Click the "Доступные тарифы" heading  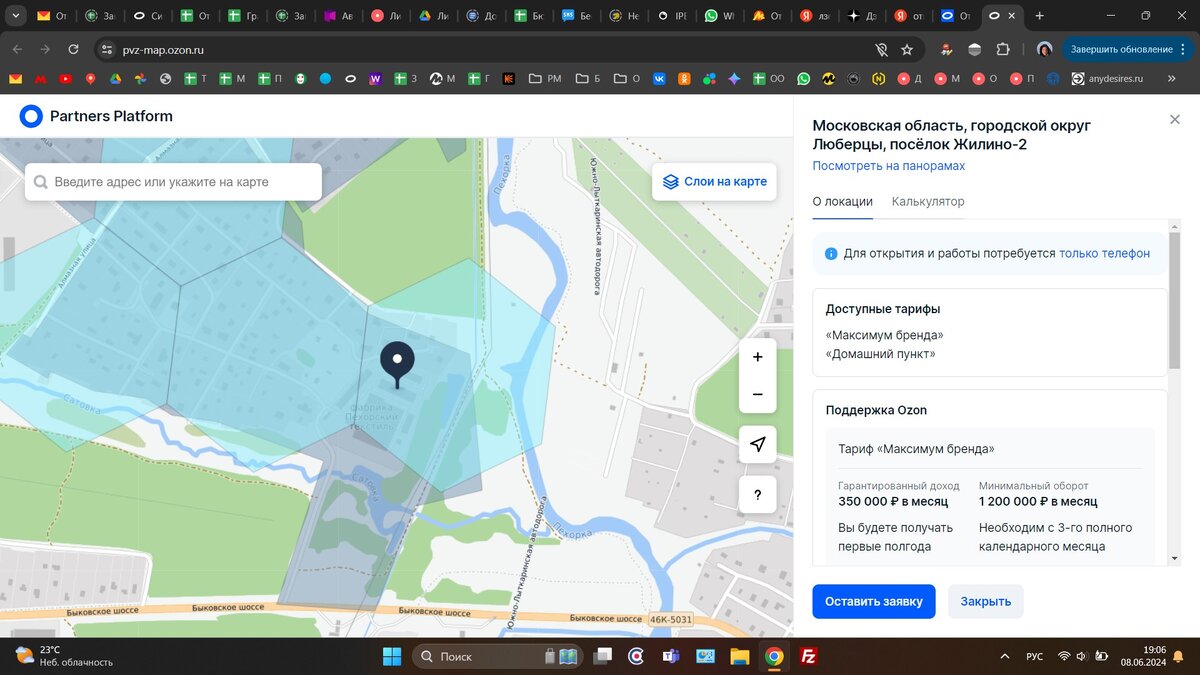coord(883,309)
